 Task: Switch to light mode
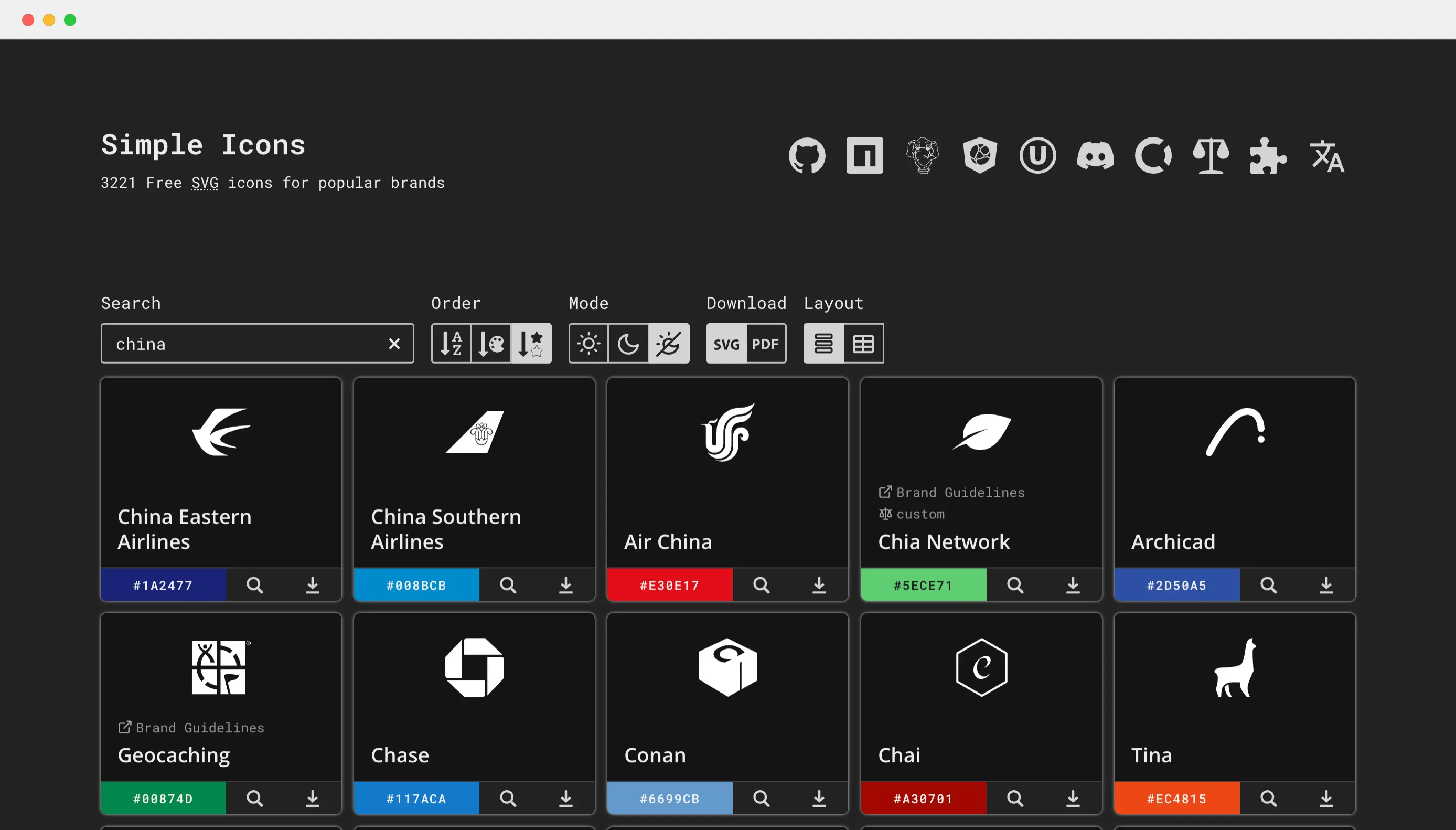(x=588, y=343)
